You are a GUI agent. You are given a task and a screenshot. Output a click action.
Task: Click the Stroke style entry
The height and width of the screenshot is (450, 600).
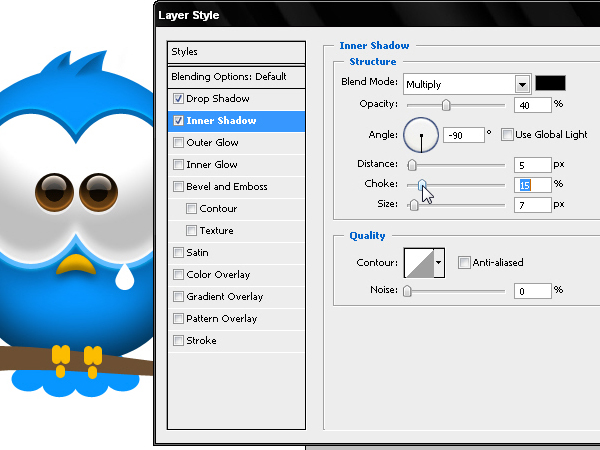pyautogui.click(x=201, y=341)
